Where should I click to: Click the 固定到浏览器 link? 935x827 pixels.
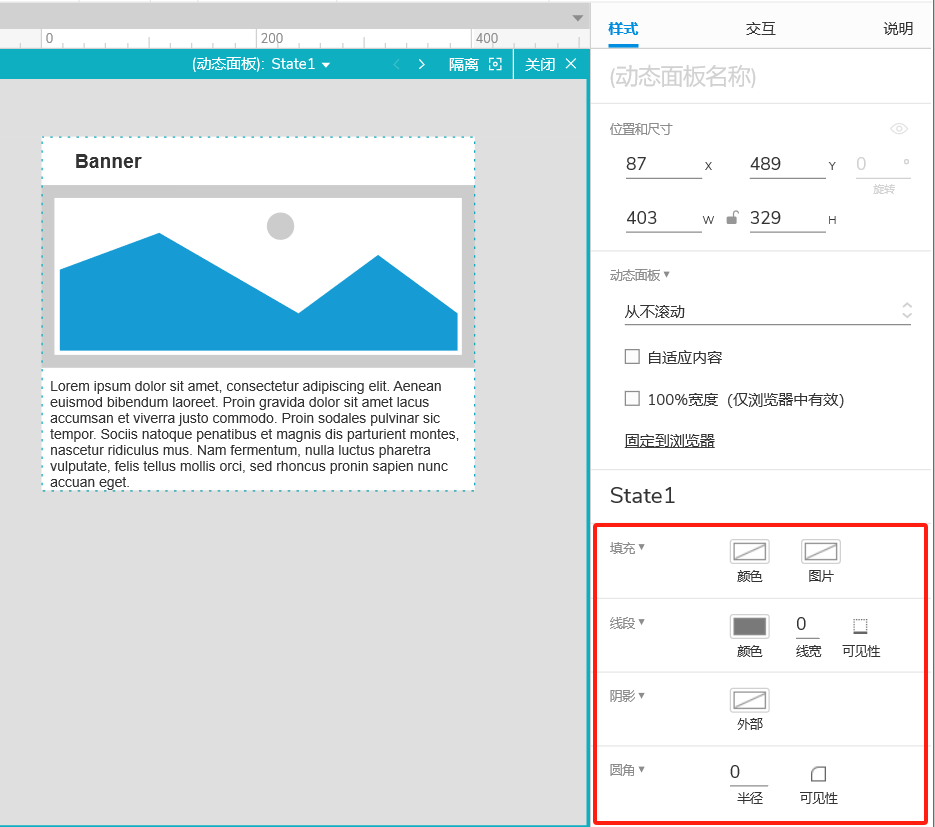point(669,441)
